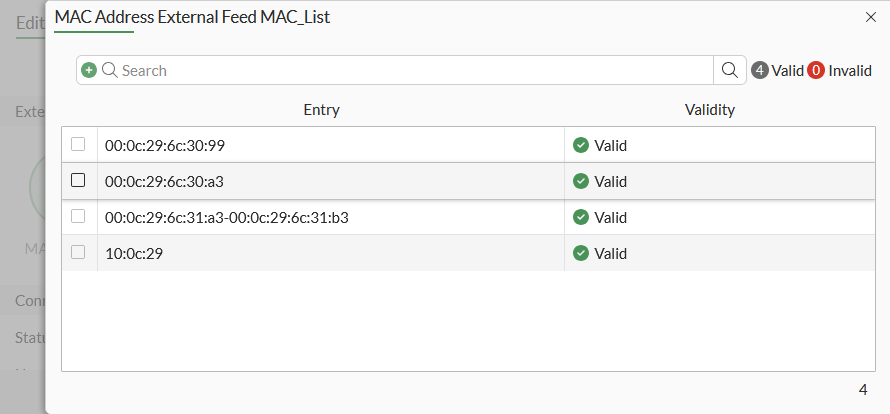Screen dimensions: 890x414
Task: Click the green plus filter icon
Action: (89, 70)
